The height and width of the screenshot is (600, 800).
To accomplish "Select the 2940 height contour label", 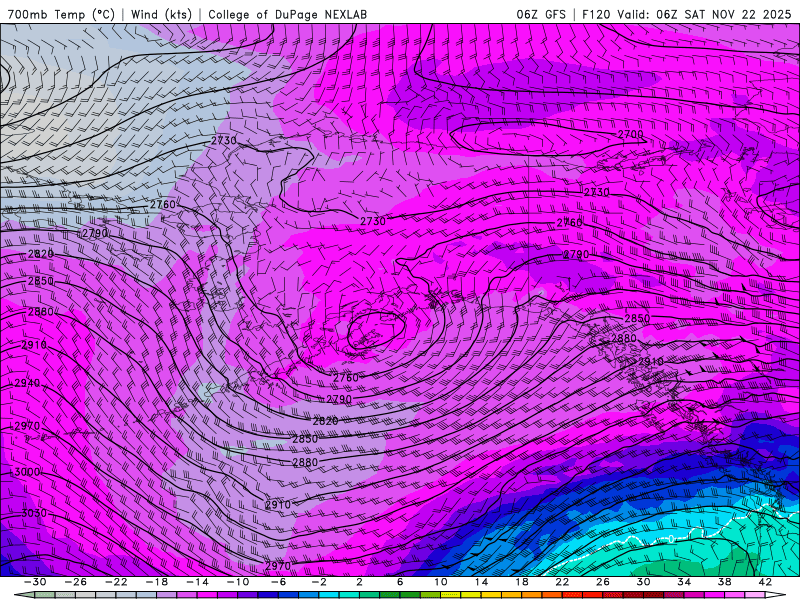I will click(28, 383).
